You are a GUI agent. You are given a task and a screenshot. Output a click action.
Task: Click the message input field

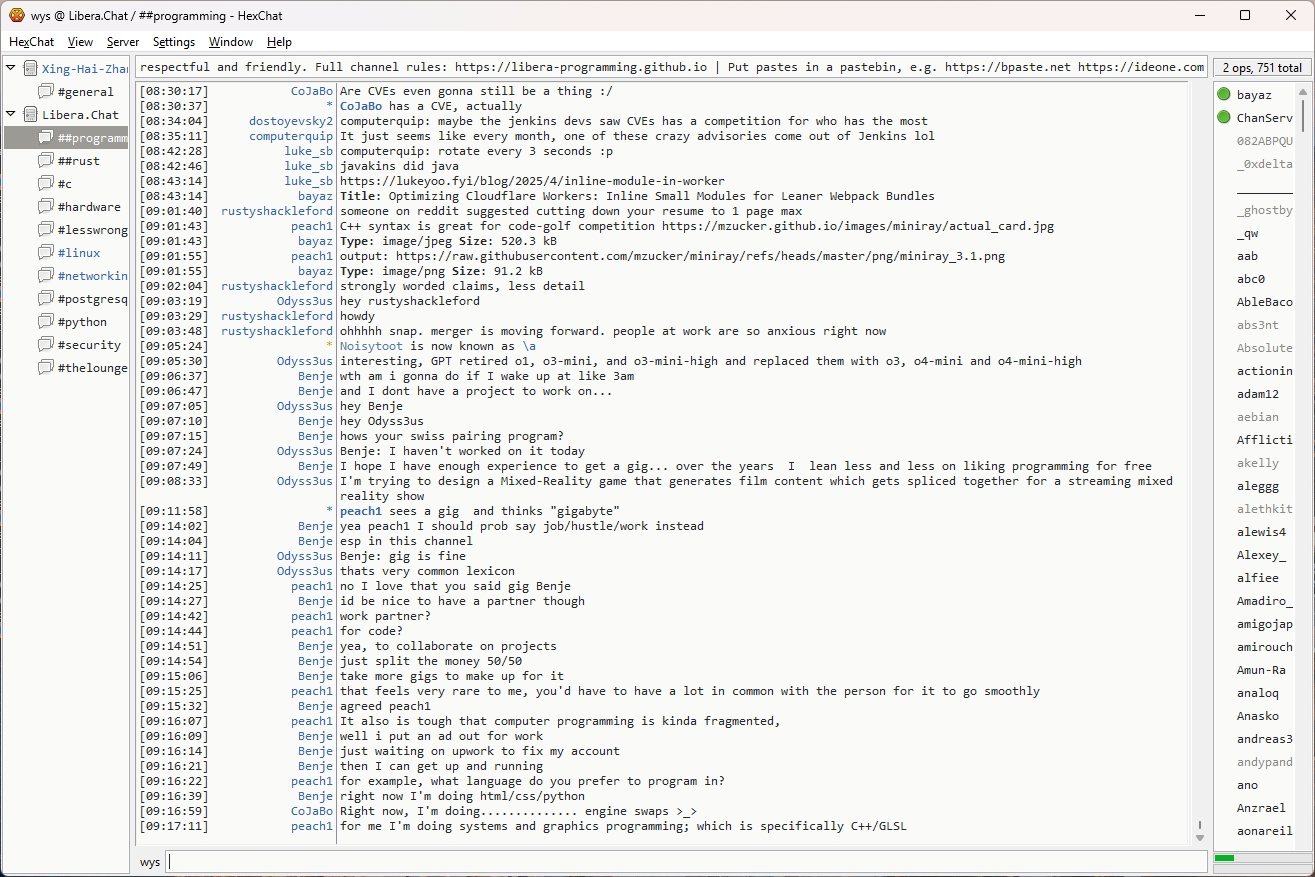[686, 861]
